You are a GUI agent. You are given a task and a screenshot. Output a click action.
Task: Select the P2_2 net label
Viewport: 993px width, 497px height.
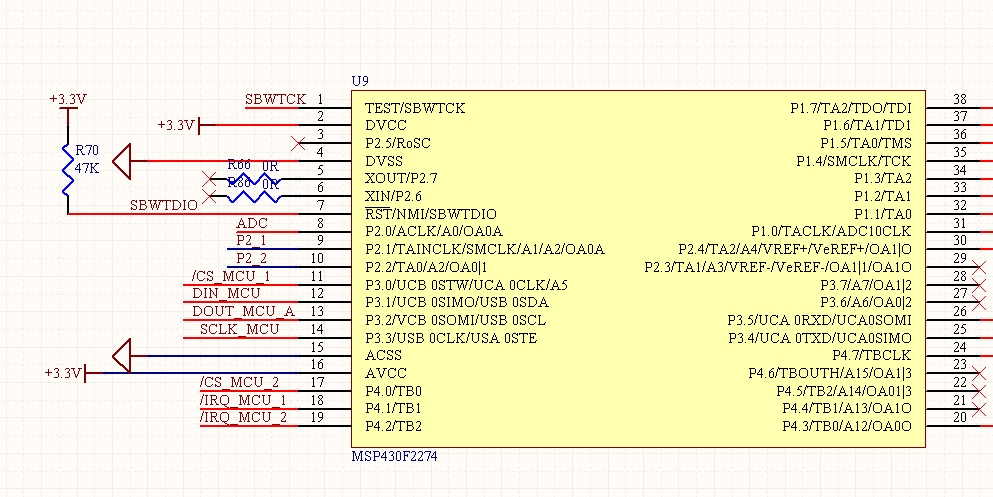tap(251, 258)
